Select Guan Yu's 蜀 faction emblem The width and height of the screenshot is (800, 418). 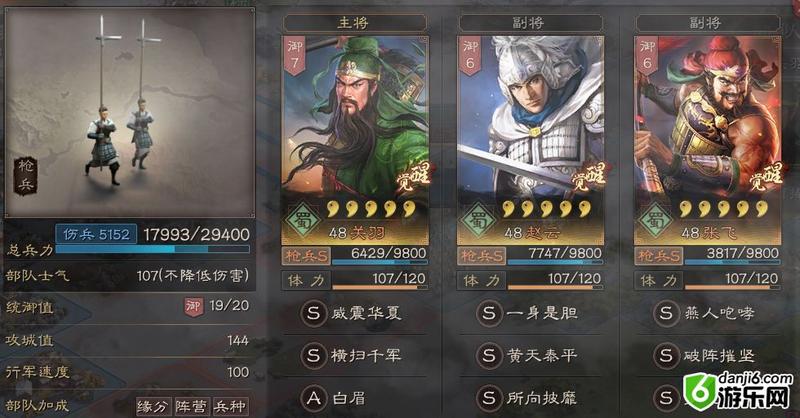(x=301, y=221)
